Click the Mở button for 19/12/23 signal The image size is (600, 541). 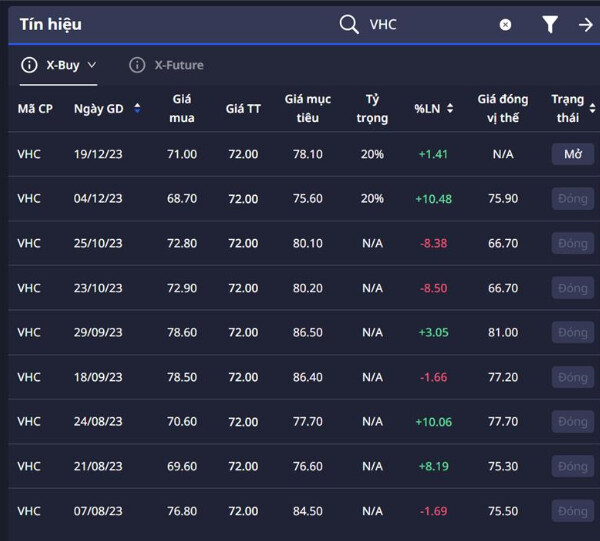572,154
